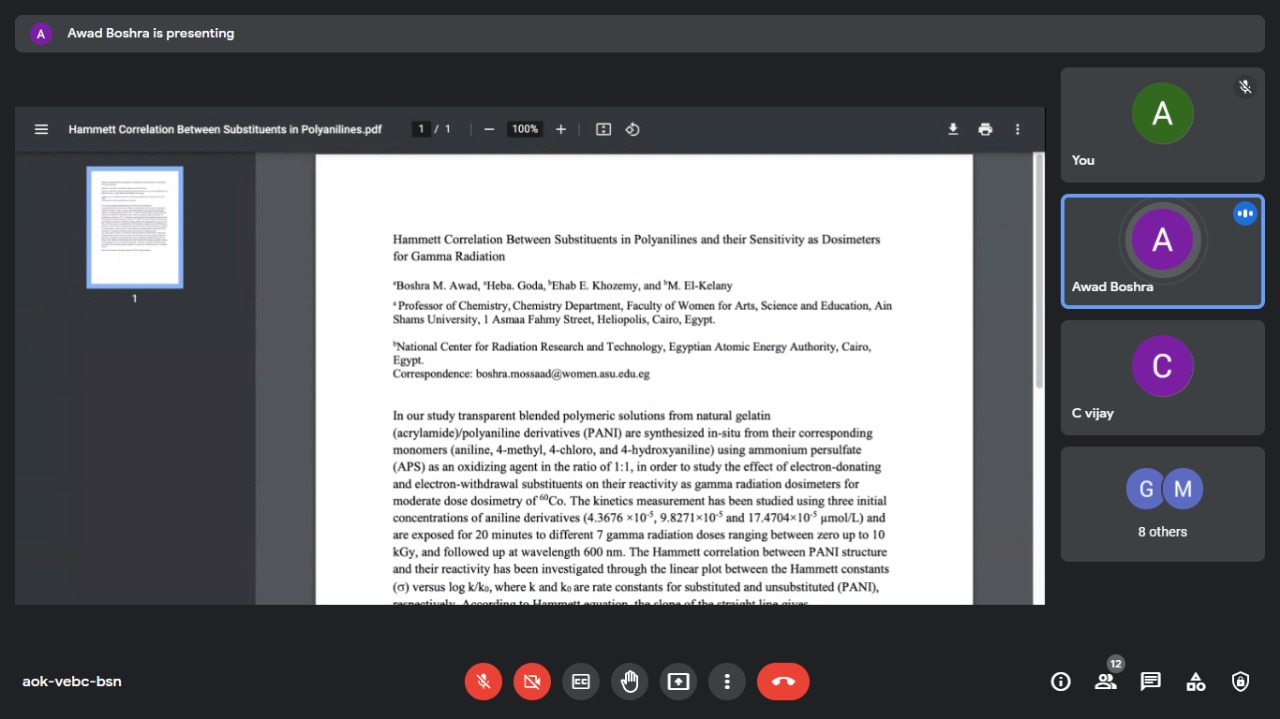Edit the PDF page number field

(422, 129)
